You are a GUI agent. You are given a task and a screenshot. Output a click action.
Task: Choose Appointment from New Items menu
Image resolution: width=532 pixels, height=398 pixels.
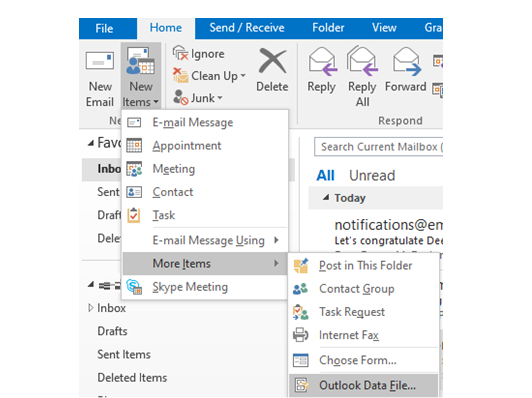click(205, 146)
